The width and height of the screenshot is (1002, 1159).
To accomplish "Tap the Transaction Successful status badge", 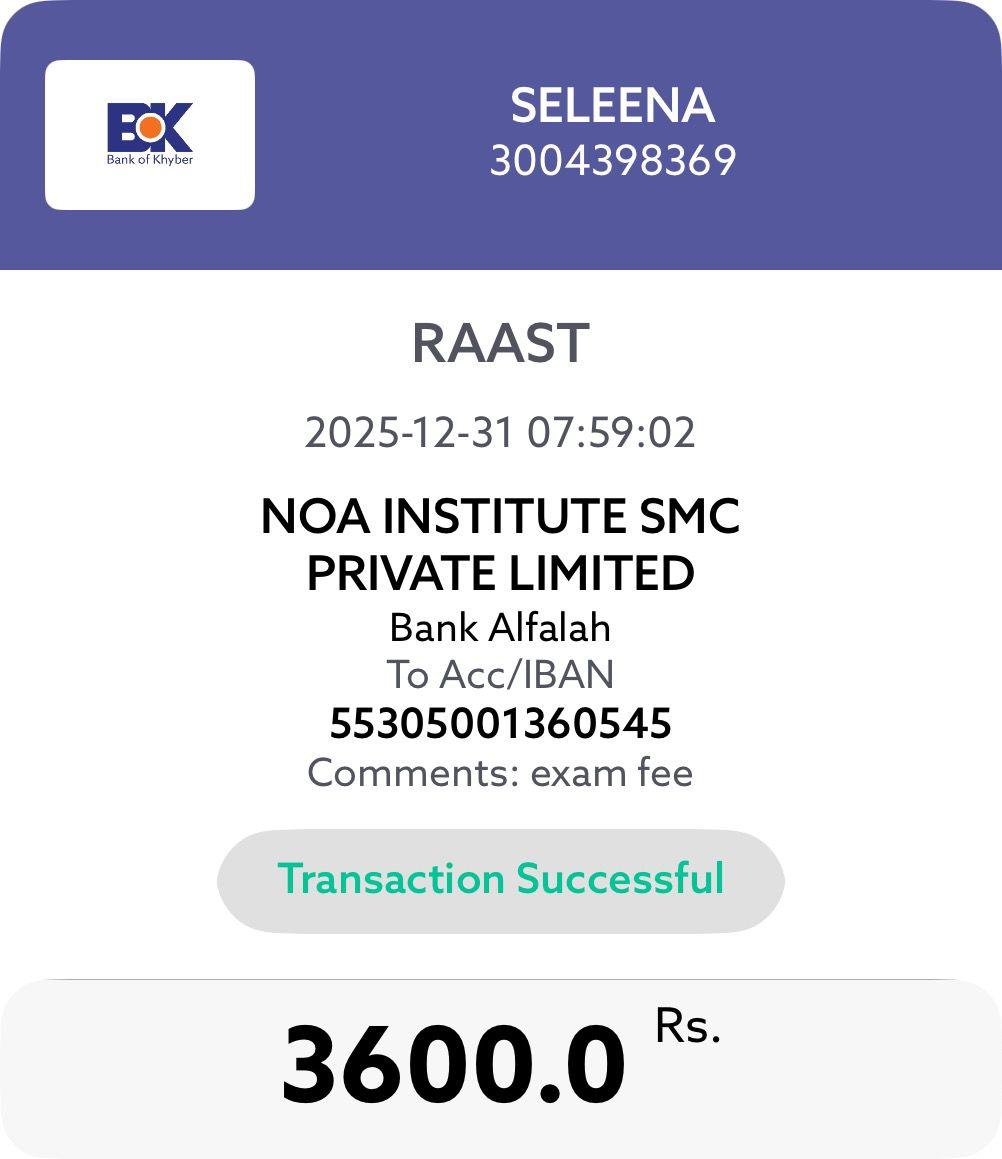I will point(500,880).
